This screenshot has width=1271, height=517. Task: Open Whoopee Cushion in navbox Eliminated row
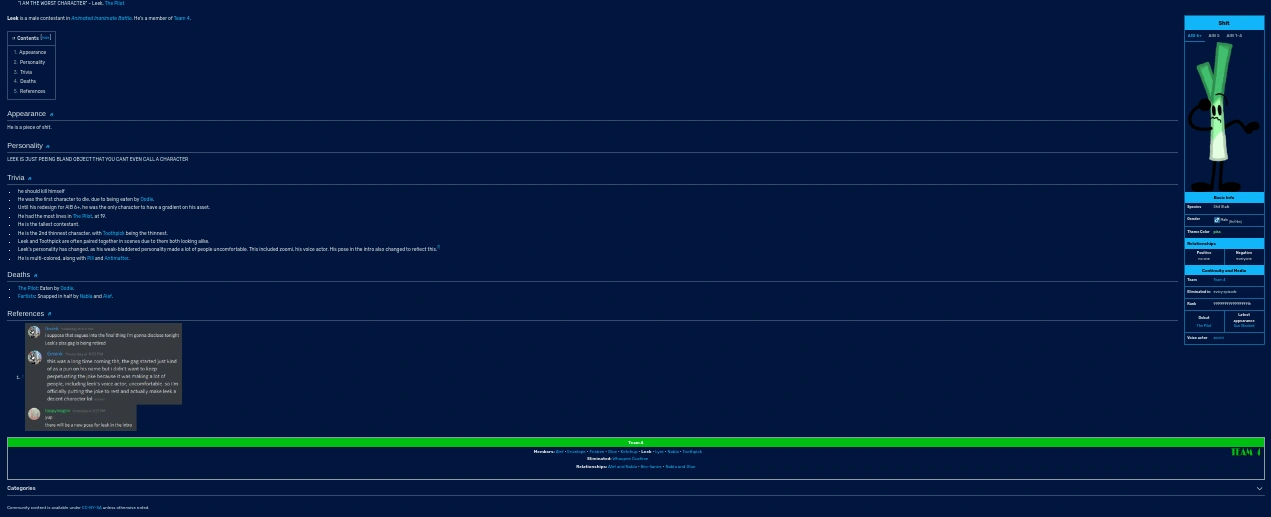point(630,459)
